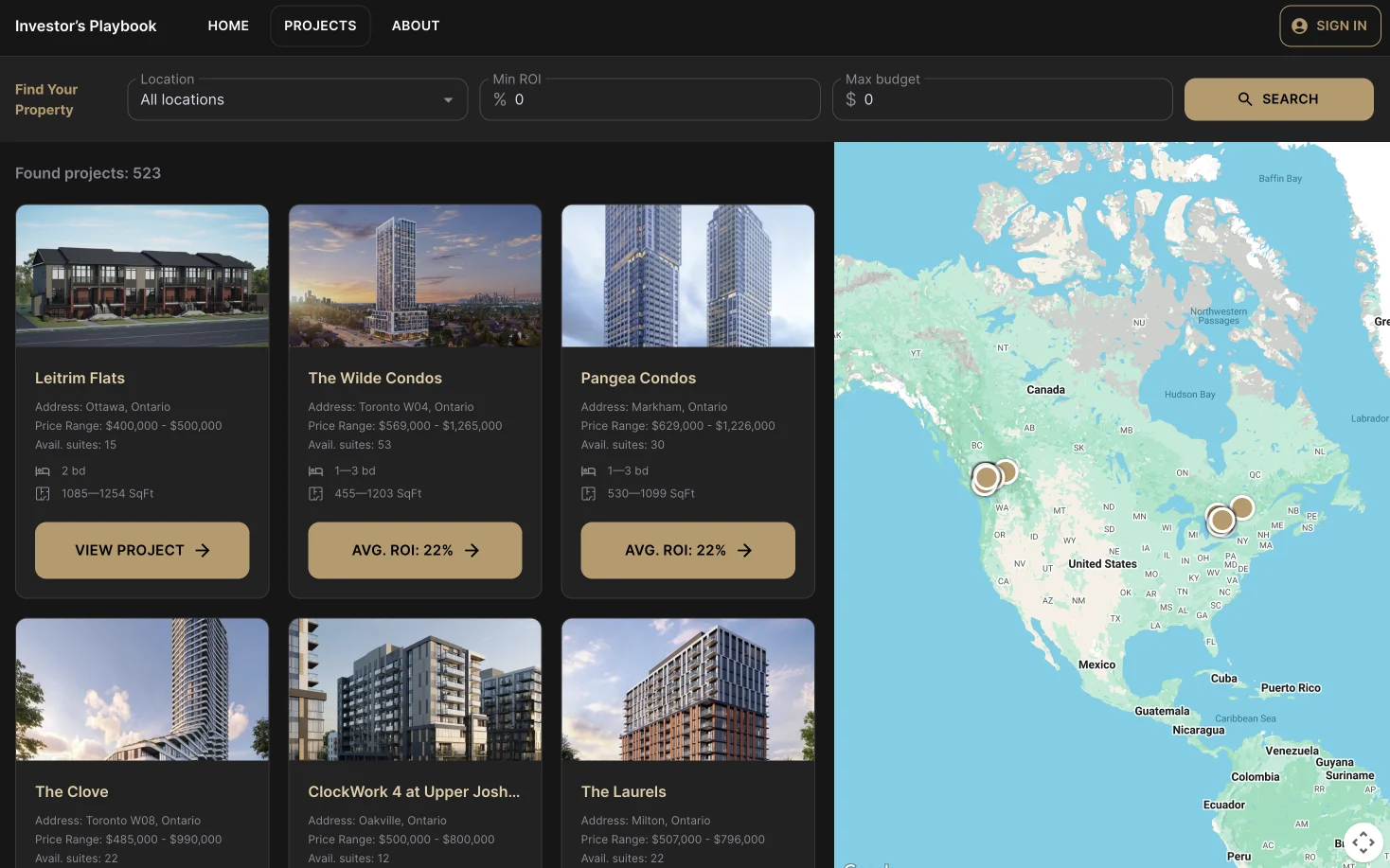
Task: Click arrow icon on Wilde Condos ROI button
Action: coord(472,550)
